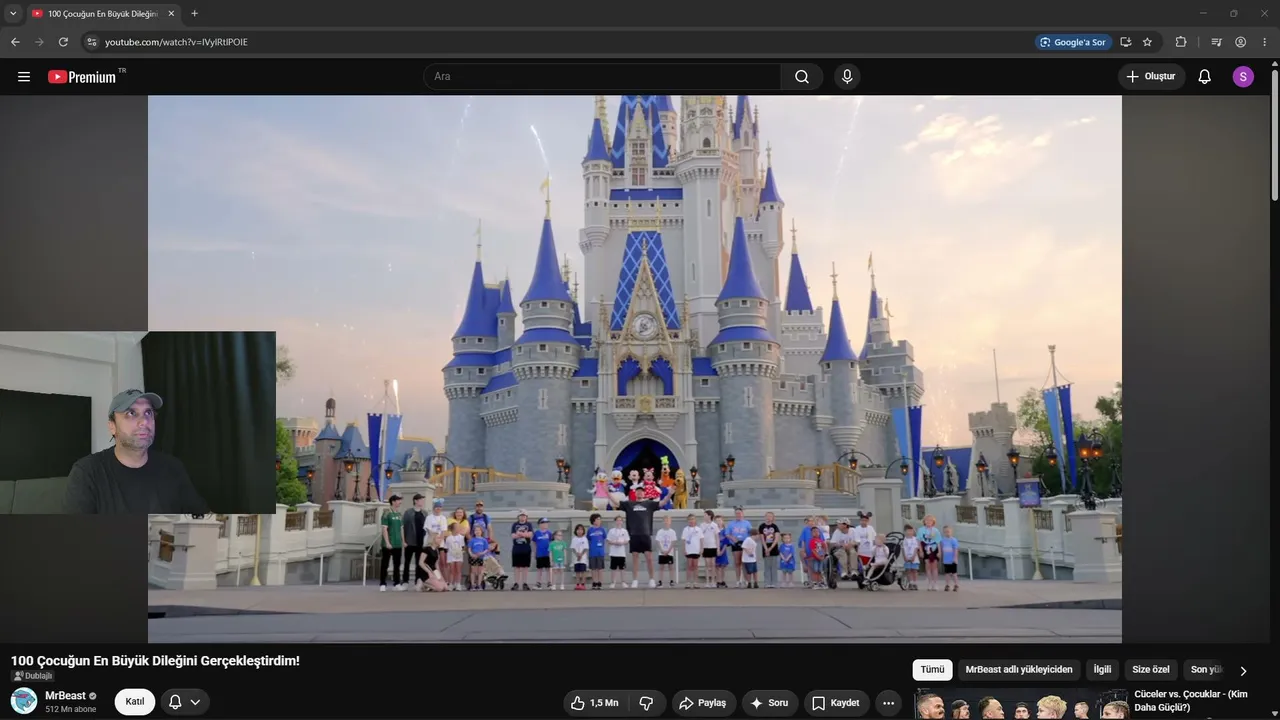Click the video player frame
Image resolution: width=1280 pixels, height=720 pixels.
635,369
